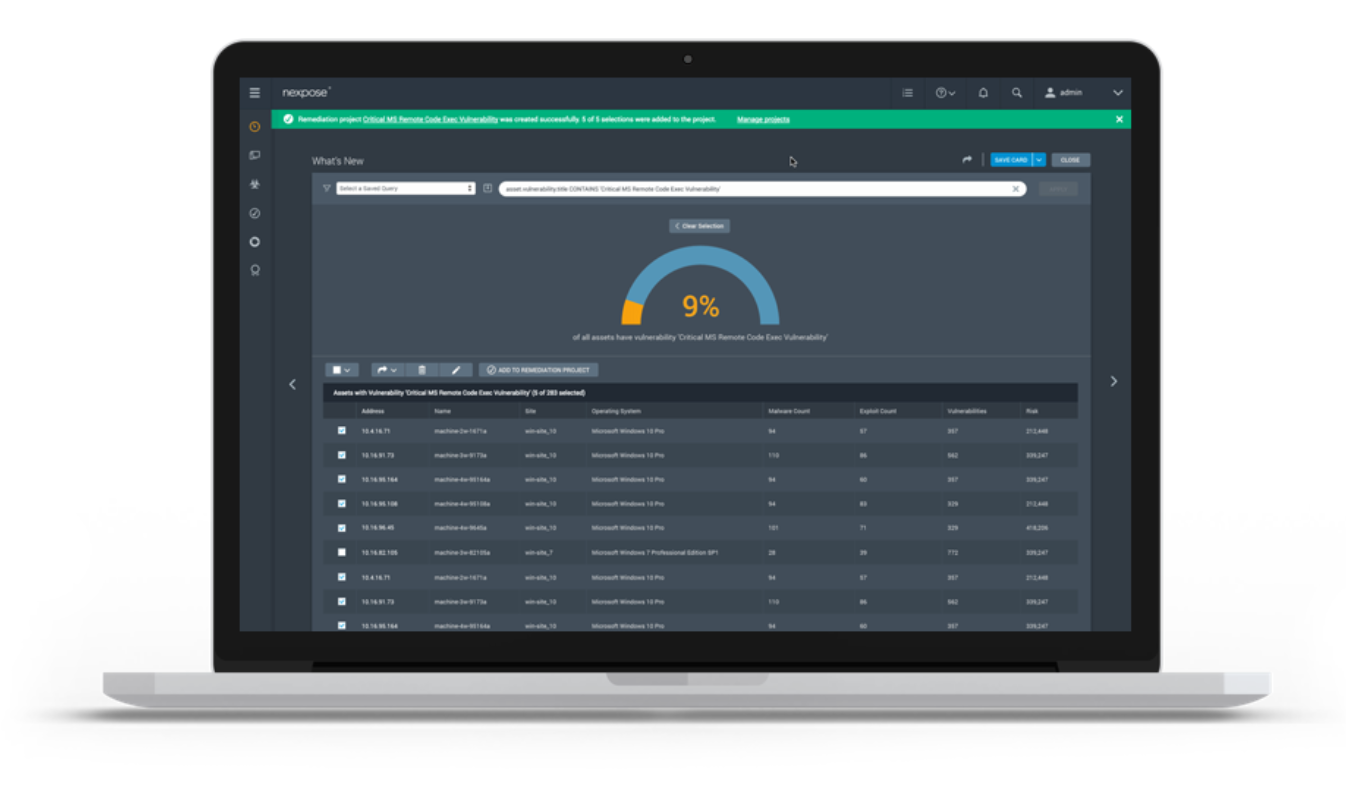Screen dimensions: 1346x800
Task: Sort by the Site column header
Action: point(530,411)
